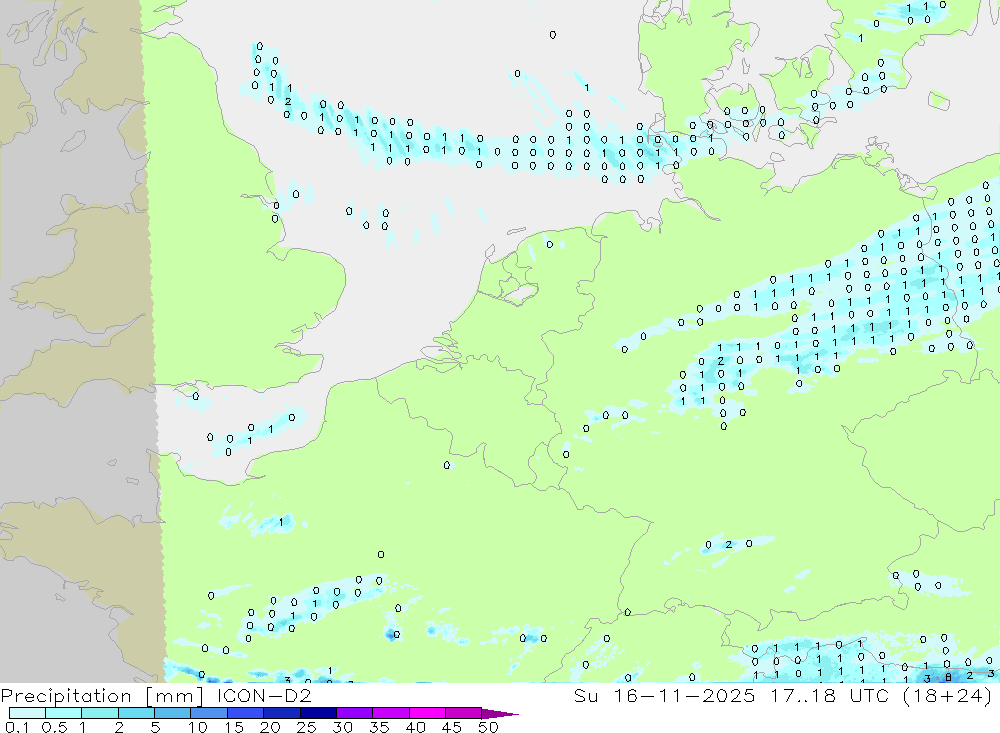This screenshot has height=733, width=1000.
Task: Click the 'Precipitation [mm]' title text
Action: click(102, 695)
